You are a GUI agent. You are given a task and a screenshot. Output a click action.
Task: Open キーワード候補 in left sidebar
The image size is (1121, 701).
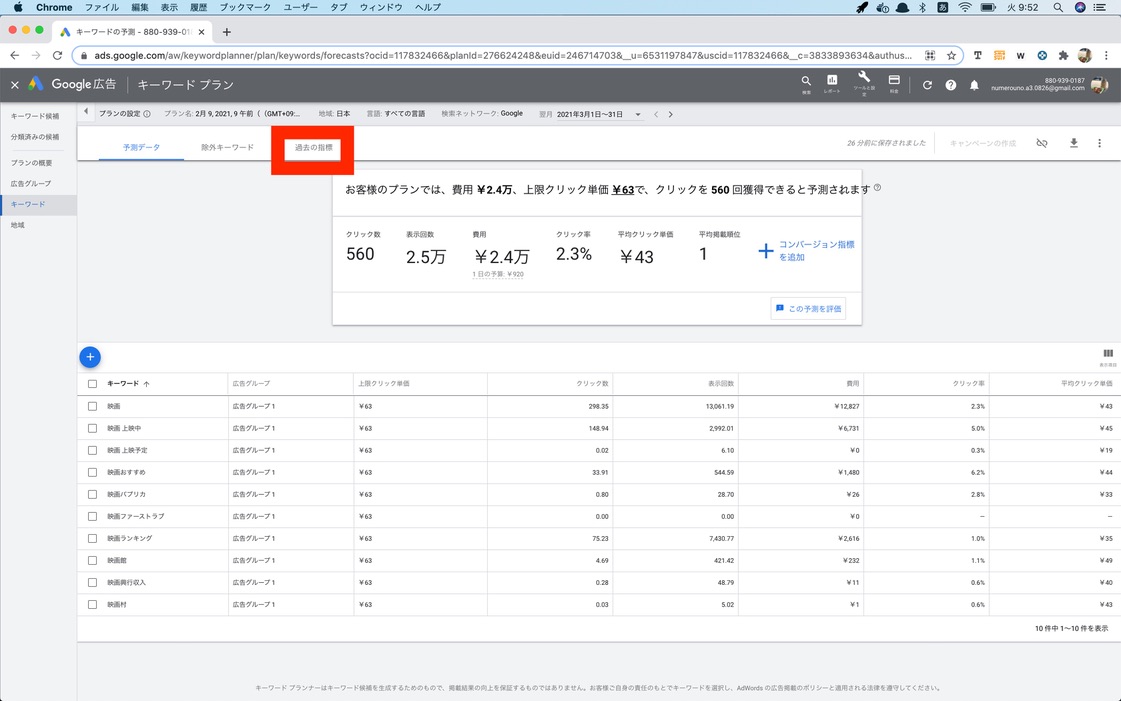click(x=35, y=116)
